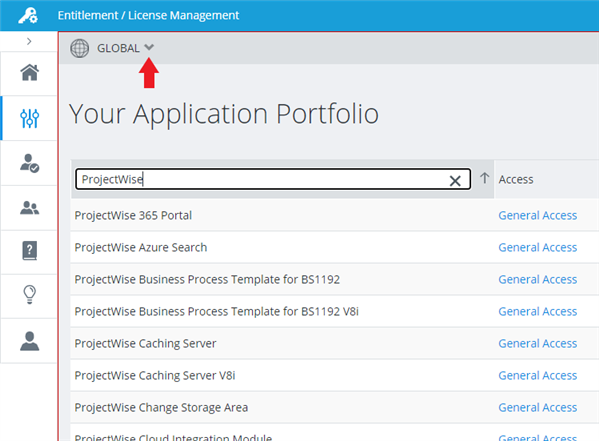Open the user-with-checkmark sidebar icon

pyautogui.click(x=29, y=163)
